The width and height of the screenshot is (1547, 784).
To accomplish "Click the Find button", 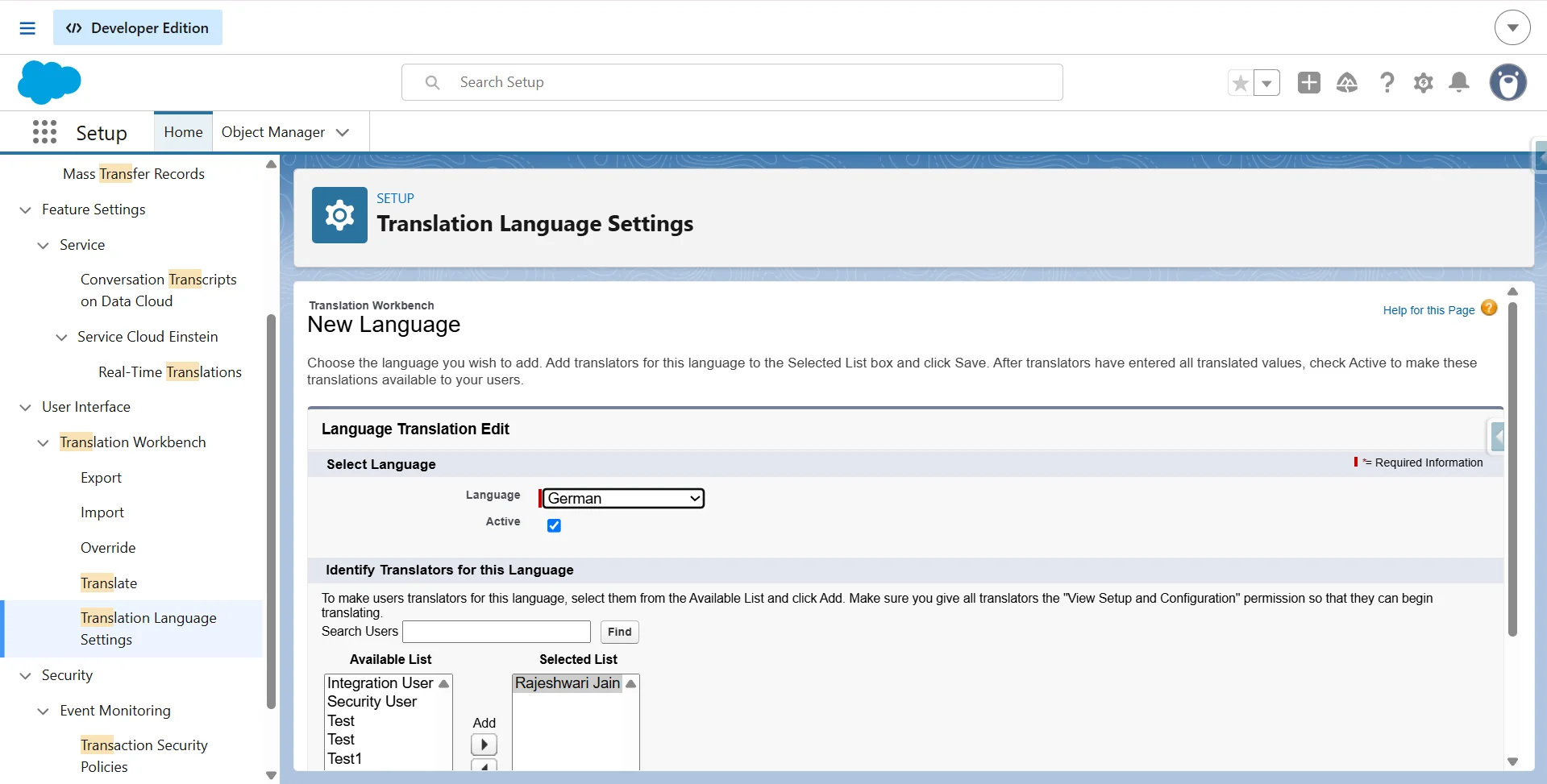I will point(620,632).
